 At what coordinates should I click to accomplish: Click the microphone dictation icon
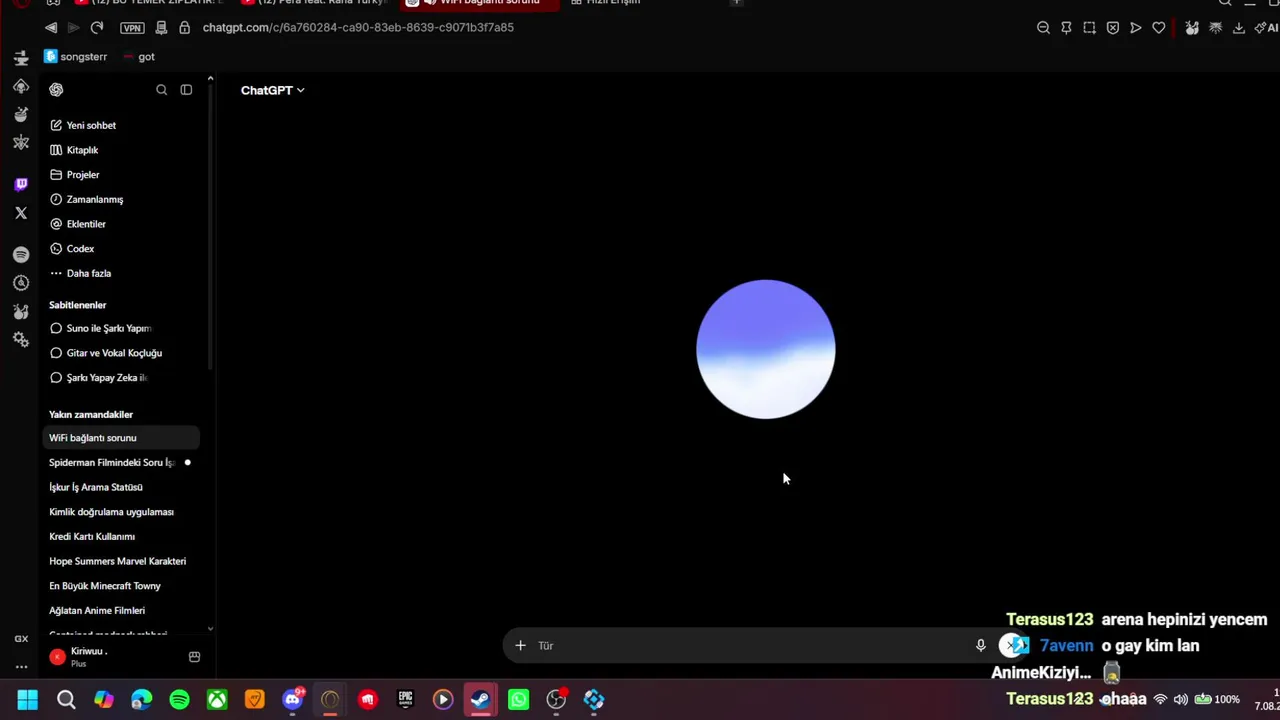tap(980, 646)
